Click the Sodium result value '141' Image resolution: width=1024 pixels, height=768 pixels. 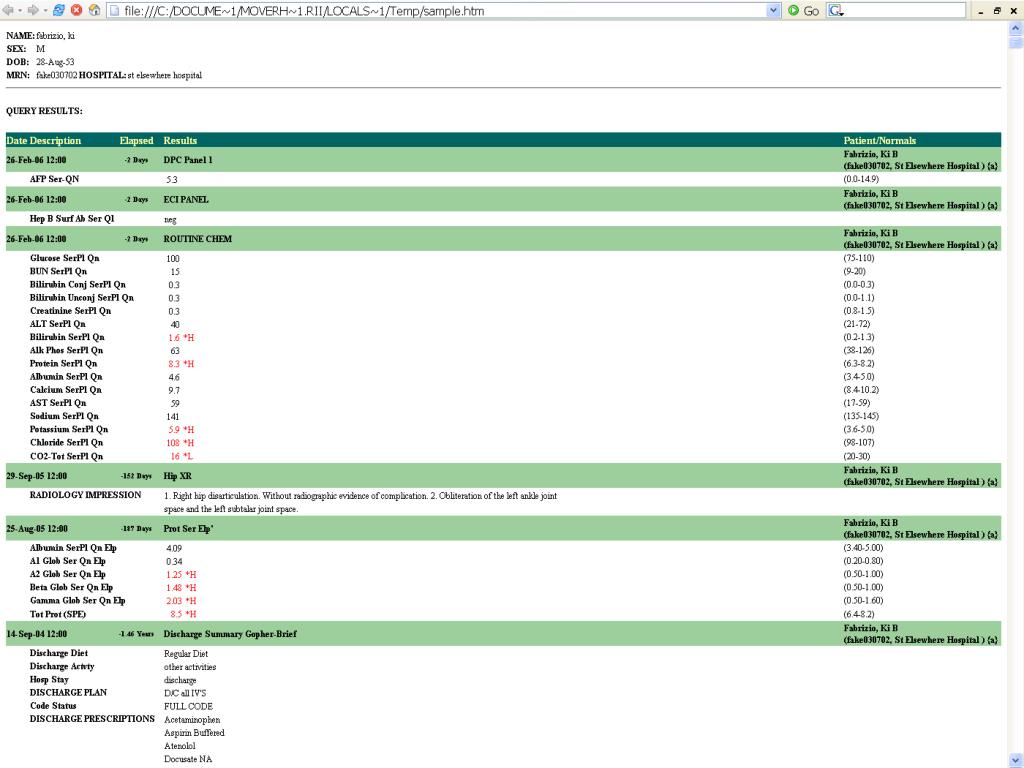click(173, 417)
